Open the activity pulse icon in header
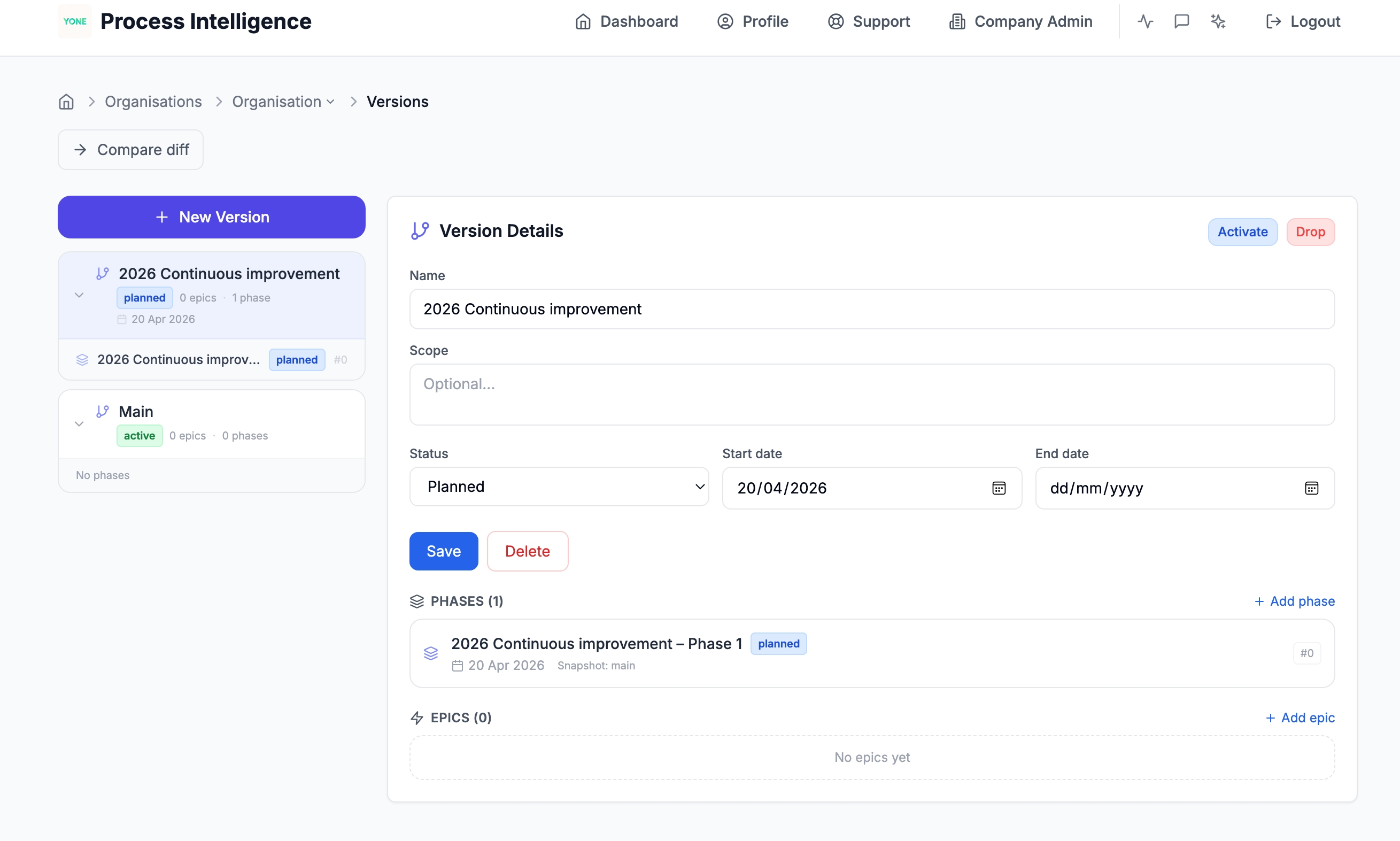1400x841 pixels. (x=1145, y=21)
